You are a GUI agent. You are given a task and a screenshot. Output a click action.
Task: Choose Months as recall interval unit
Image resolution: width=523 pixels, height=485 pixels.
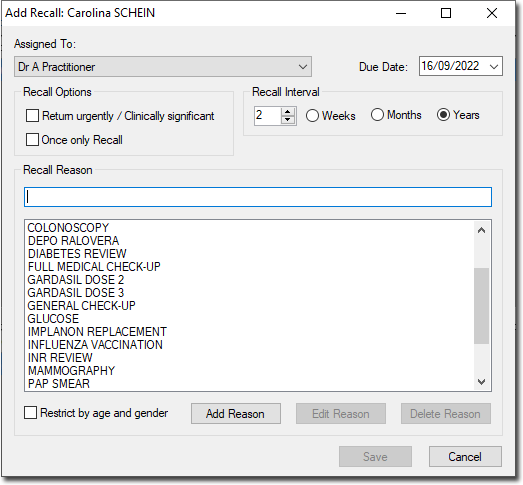[x=377, y=115]
